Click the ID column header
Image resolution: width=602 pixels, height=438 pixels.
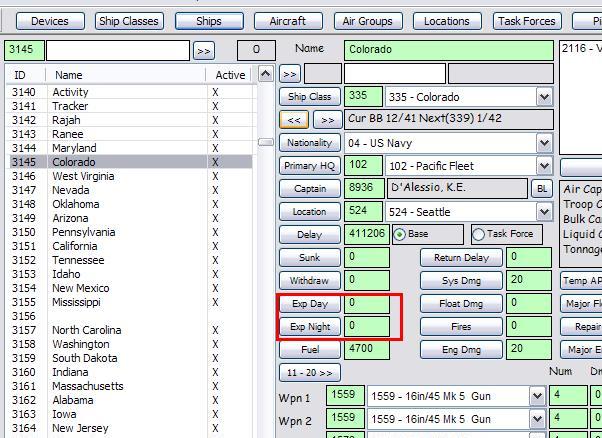pos(25,75)
